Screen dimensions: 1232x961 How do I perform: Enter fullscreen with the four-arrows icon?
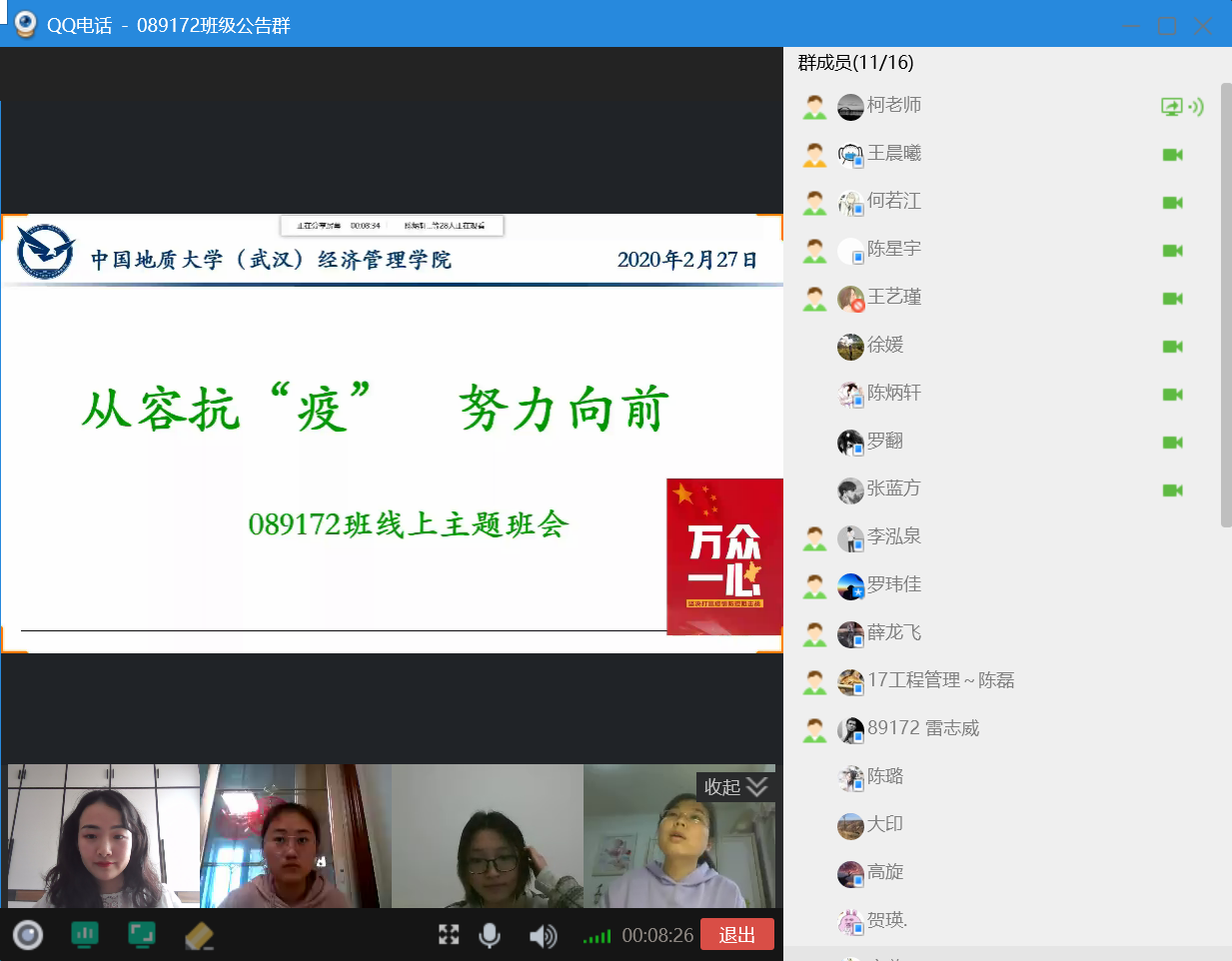coord(449,935)
